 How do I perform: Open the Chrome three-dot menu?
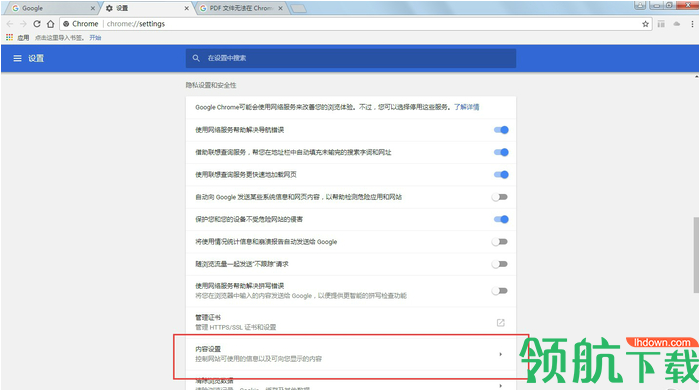point(692,24)
